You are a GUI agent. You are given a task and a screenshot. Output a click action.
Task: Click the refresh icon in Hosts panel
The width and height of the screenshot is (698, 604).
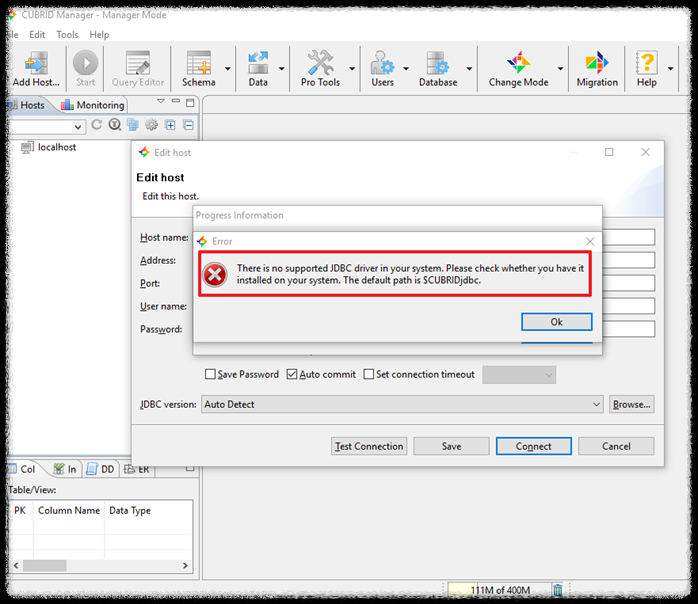pos(97,125)
